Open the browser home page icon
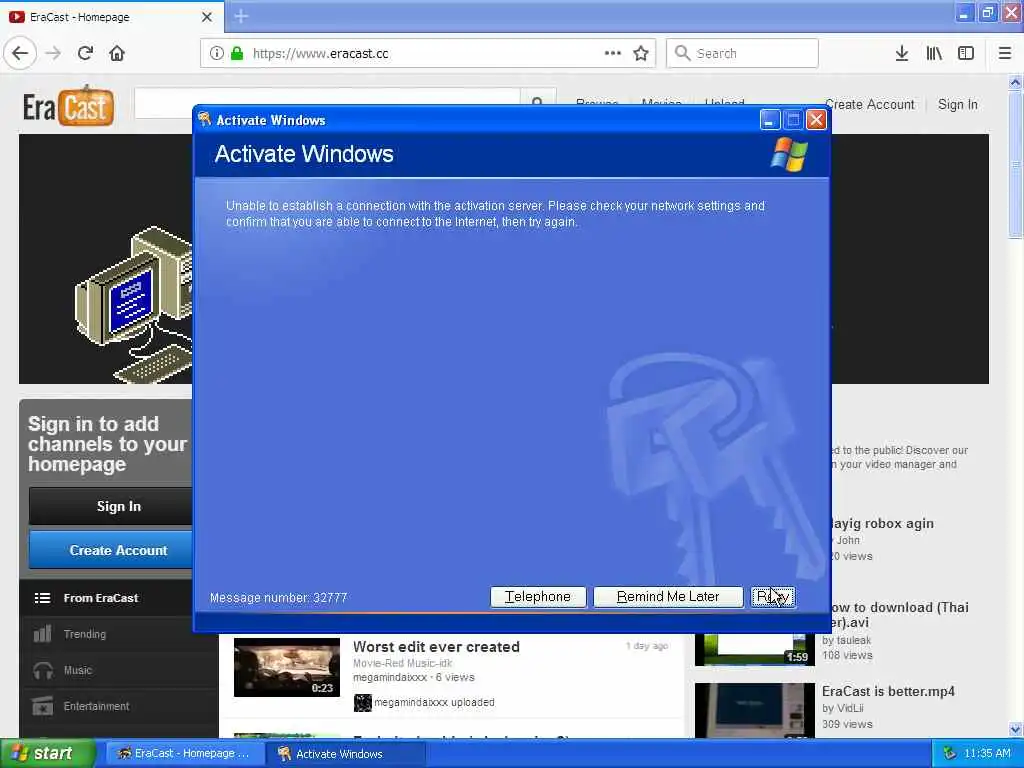The width and height of the screenshot is (1024, 768). [117, 54]
